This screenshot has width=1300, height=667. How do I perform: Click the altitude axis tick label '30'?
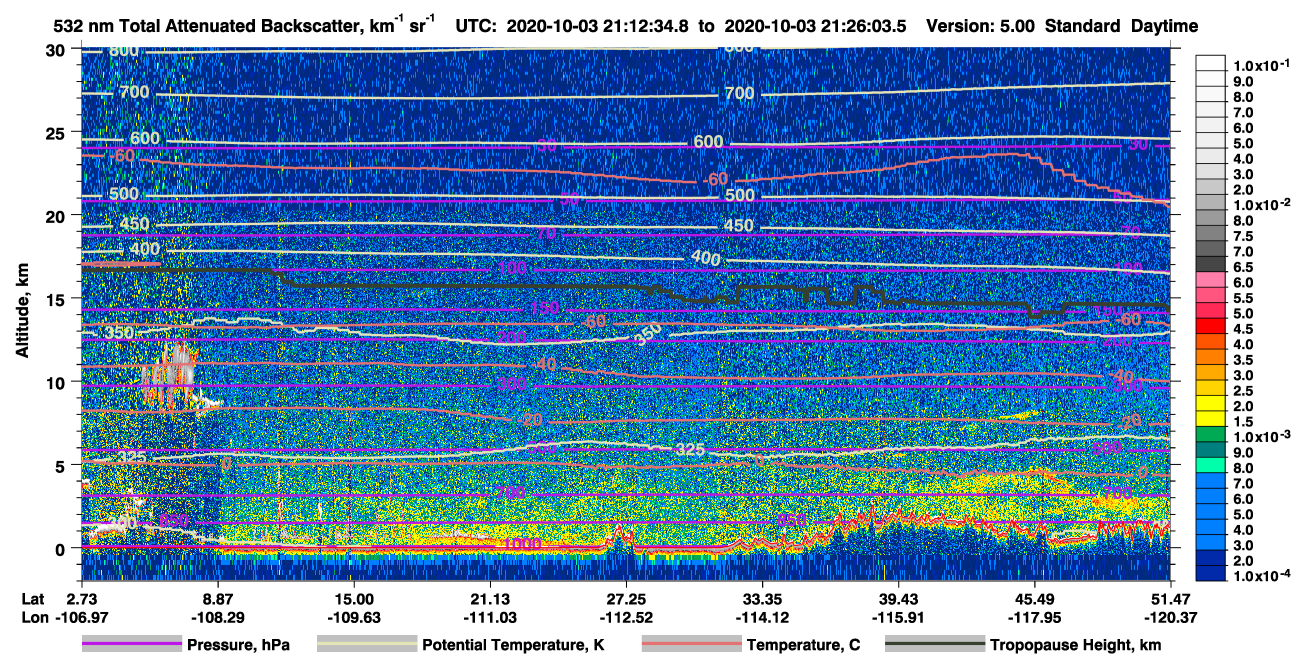[56, 50]
